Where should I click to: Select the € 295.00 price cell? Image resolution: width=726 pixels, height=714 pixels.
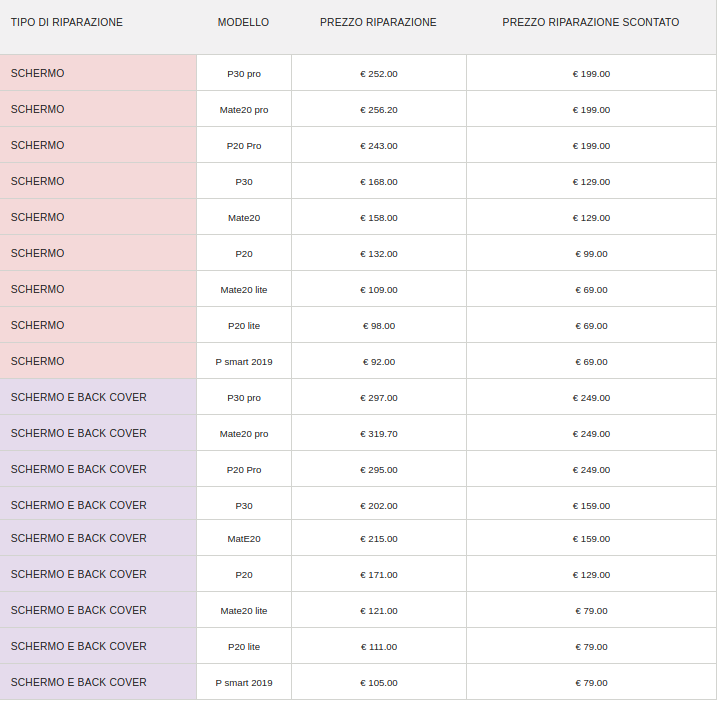[379, 470]
